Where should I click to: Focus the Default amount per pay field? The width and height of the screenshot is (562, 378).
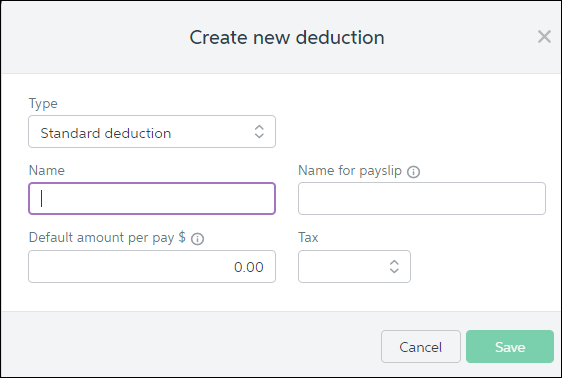pos(152,267)
